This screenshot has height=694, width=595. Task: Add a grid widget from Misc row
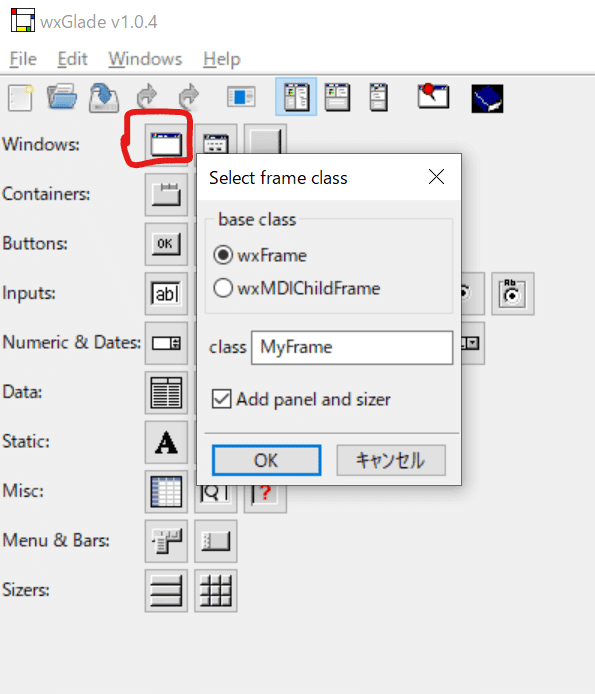tap(166, 492)
